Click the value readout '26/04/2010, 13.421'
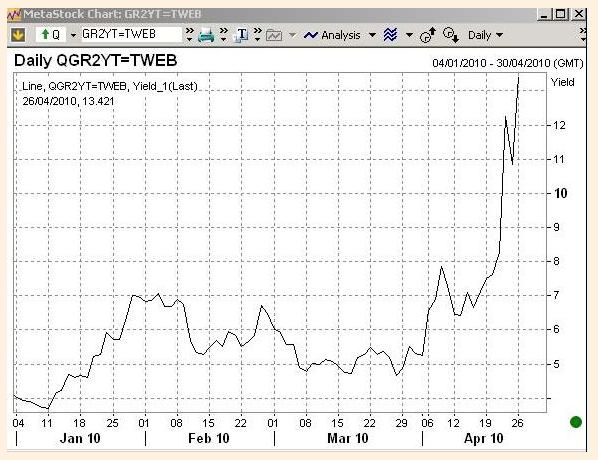598x460 pixels. click(x=68, y=101)
